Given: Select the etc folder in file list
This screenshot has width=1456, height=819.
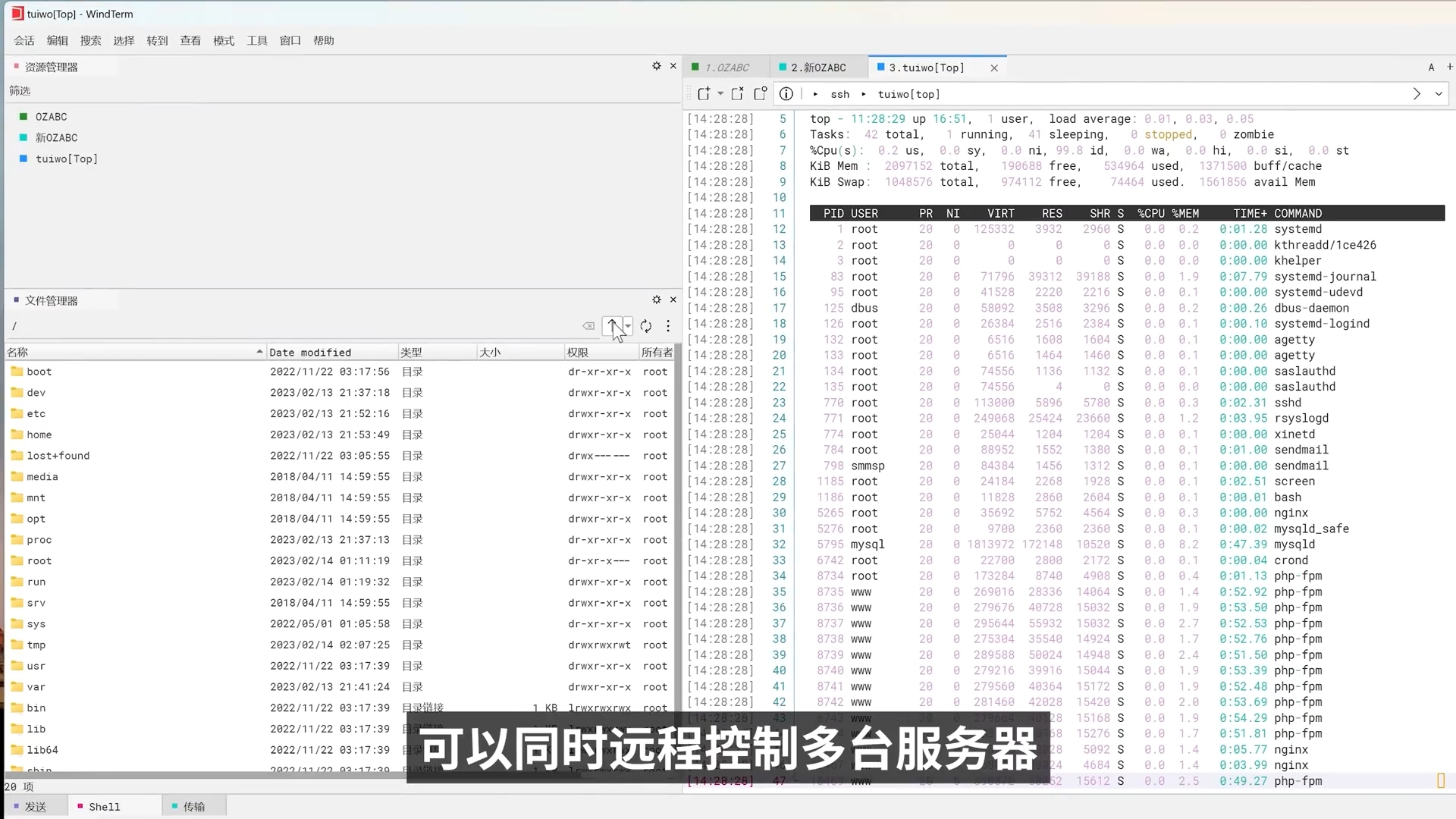Looking at the screenshot, I should coord(36,414).
